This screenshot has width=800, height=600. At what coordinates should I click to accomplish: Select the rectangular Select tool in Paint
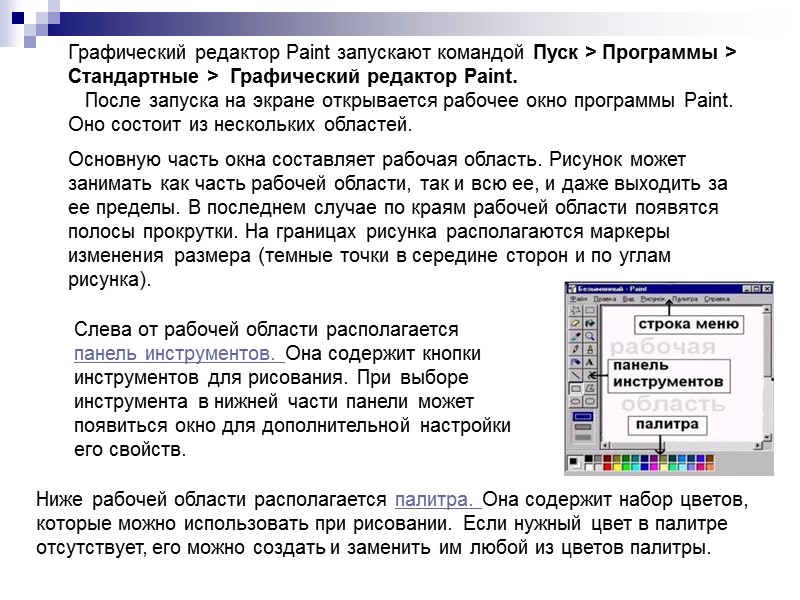tap(590, 310)
